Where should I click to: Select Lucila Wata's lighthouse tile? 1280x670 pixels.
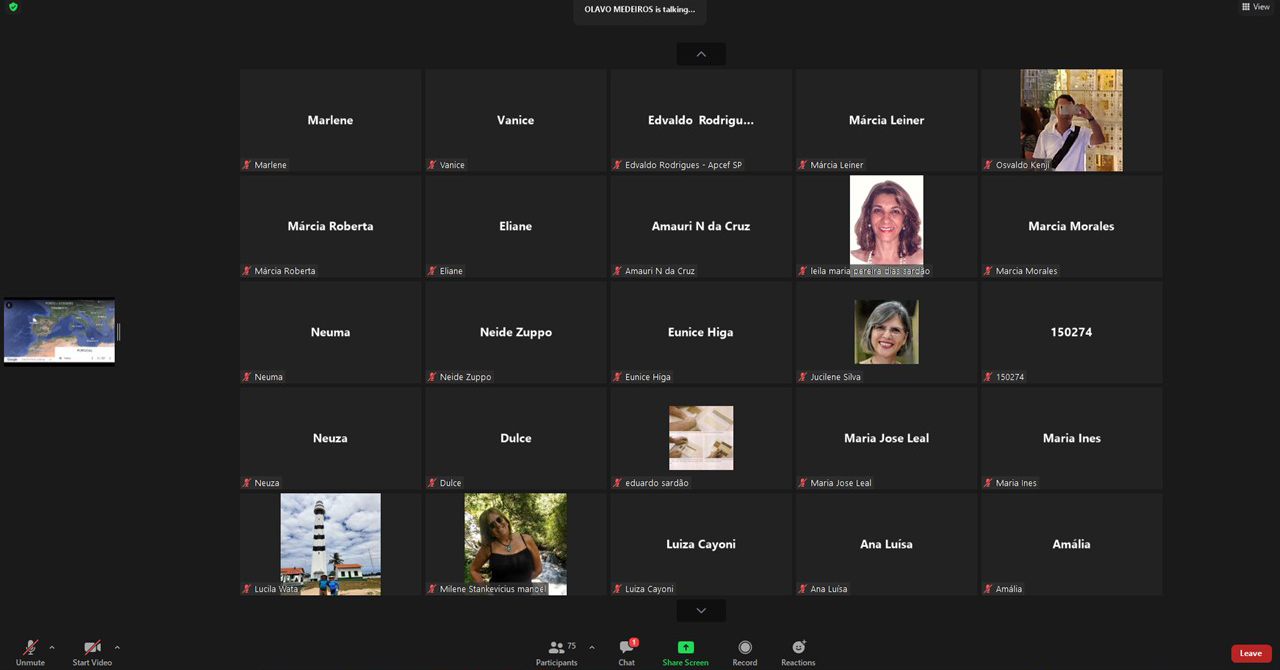(330, 544)
